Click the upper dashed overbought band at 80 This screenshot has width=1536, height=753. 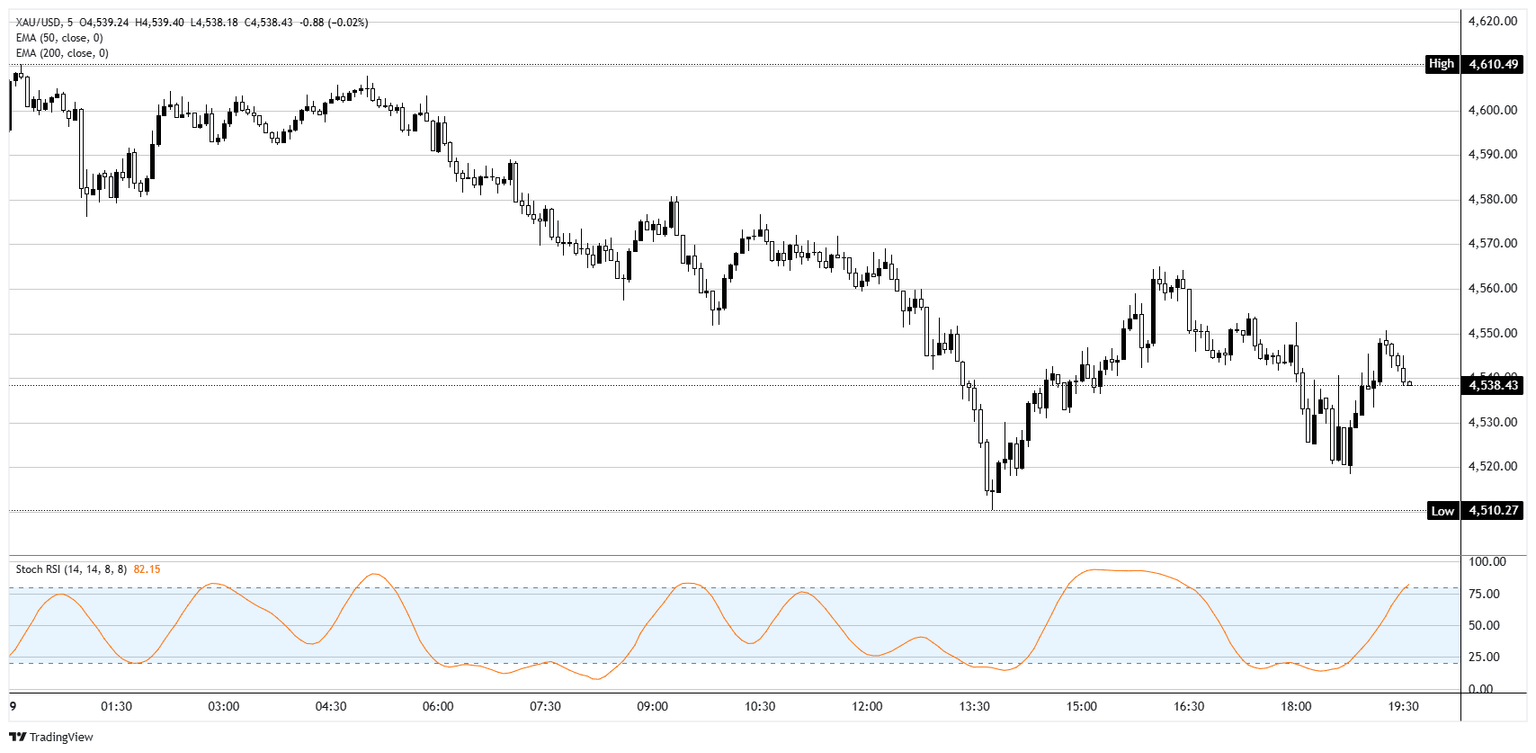coord(700,587)
